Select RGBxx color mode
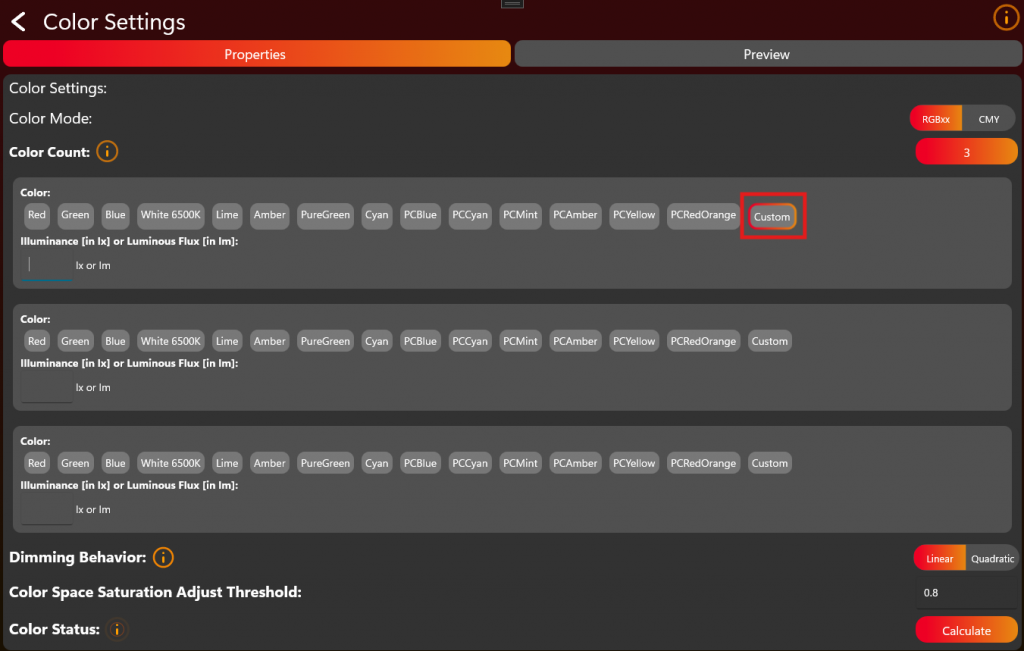Screen dimensions: 1024x651 pos(936,119)
